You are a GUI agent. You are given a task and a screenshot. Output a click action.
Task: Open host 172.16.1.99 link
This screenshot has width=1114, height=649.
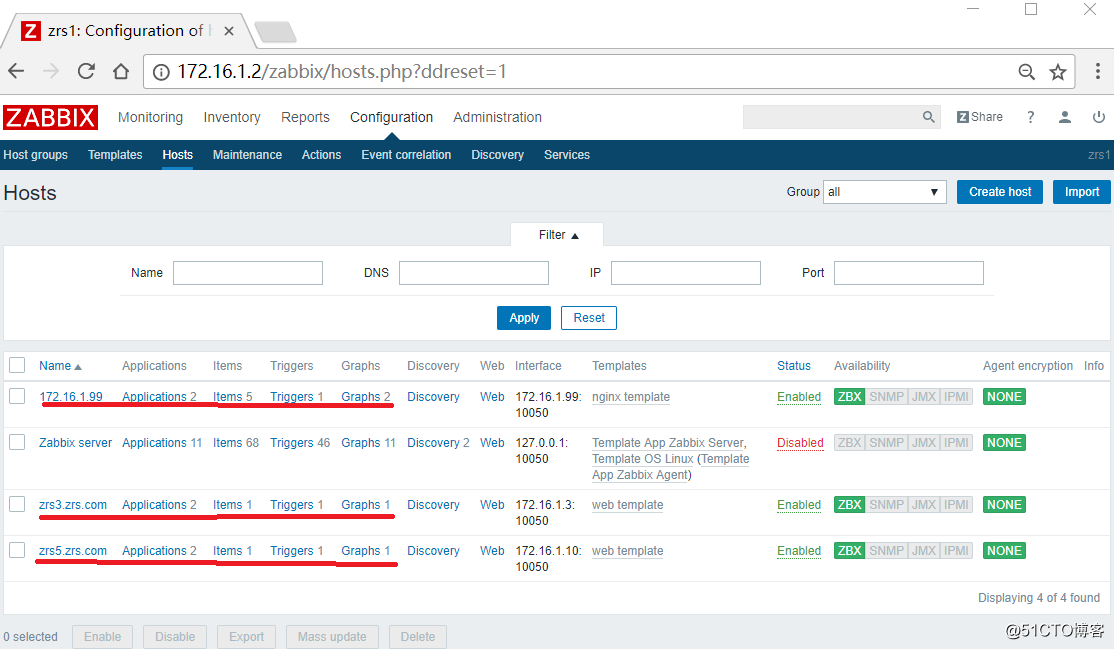(x=71, y=397)
